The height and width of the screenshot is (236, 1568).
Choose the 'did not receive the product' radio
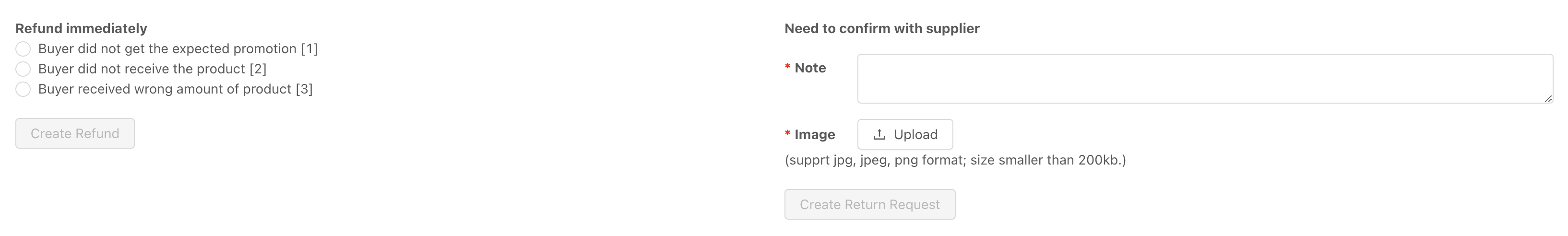[23, 69]
